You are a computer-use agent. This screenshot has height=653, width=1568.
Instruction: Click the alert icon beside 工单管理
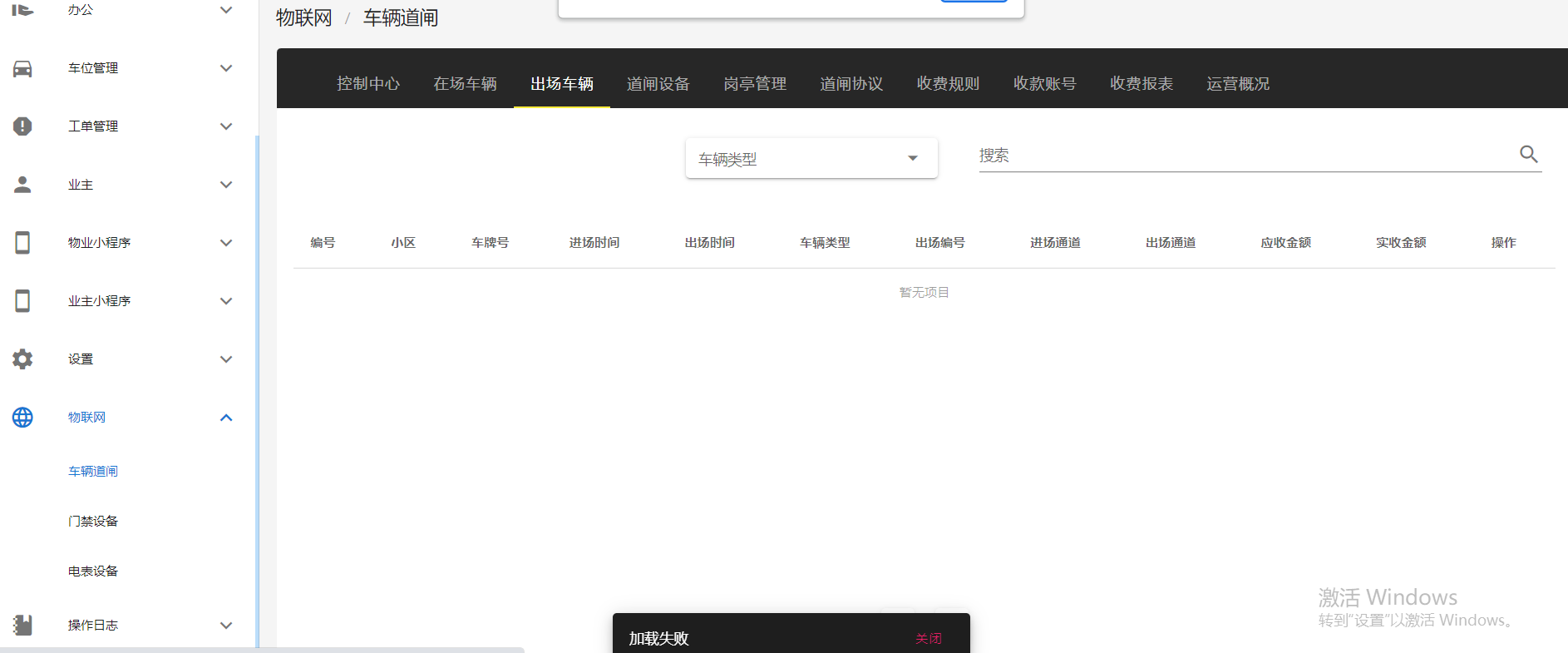22,126
